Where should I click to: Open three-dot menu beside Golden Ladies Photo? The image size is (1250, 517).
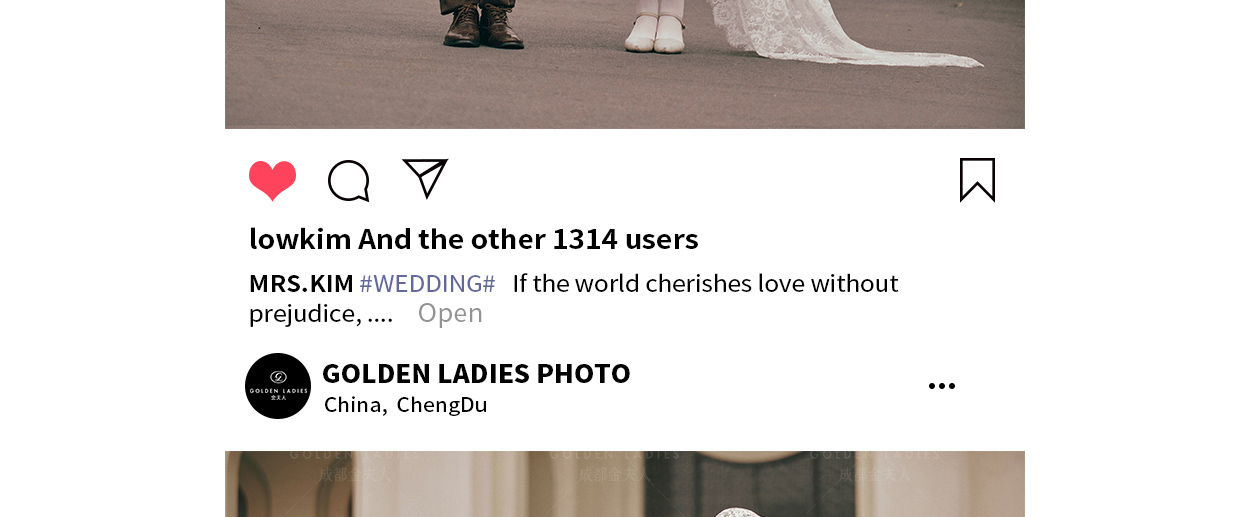941,386
